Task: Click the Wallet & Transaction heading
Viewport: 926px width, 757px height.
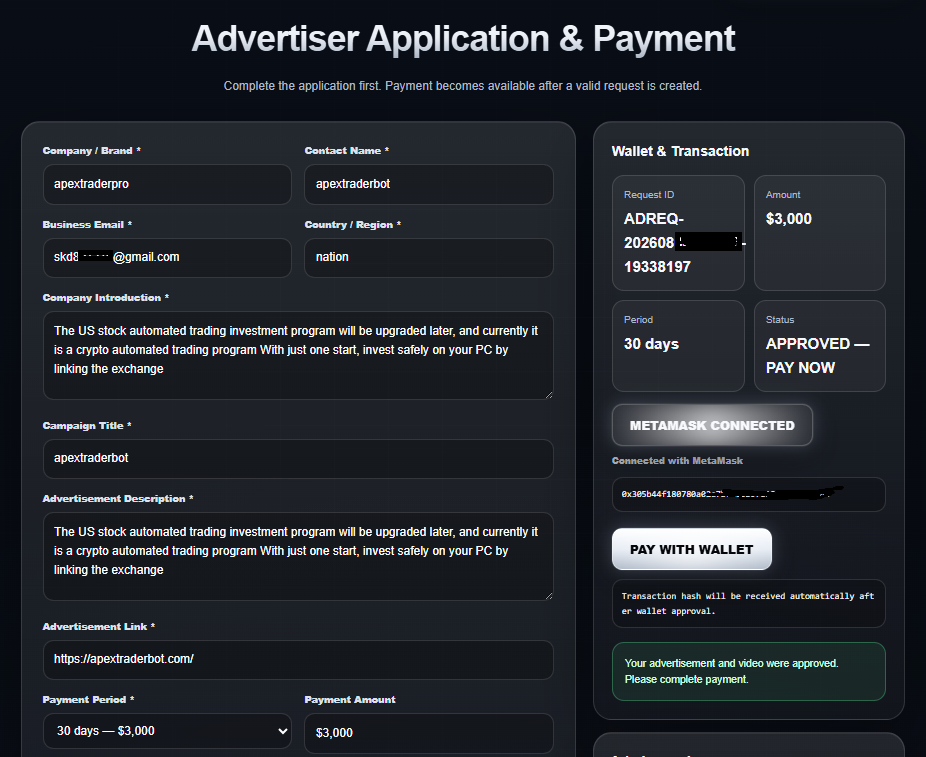Action: (680, 151)
